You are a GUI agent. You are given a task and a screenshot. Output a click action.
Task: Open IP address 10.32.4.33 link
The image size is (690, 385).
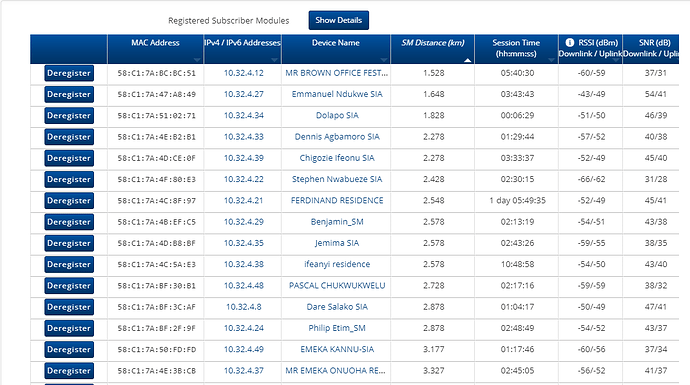pos(243,137)
